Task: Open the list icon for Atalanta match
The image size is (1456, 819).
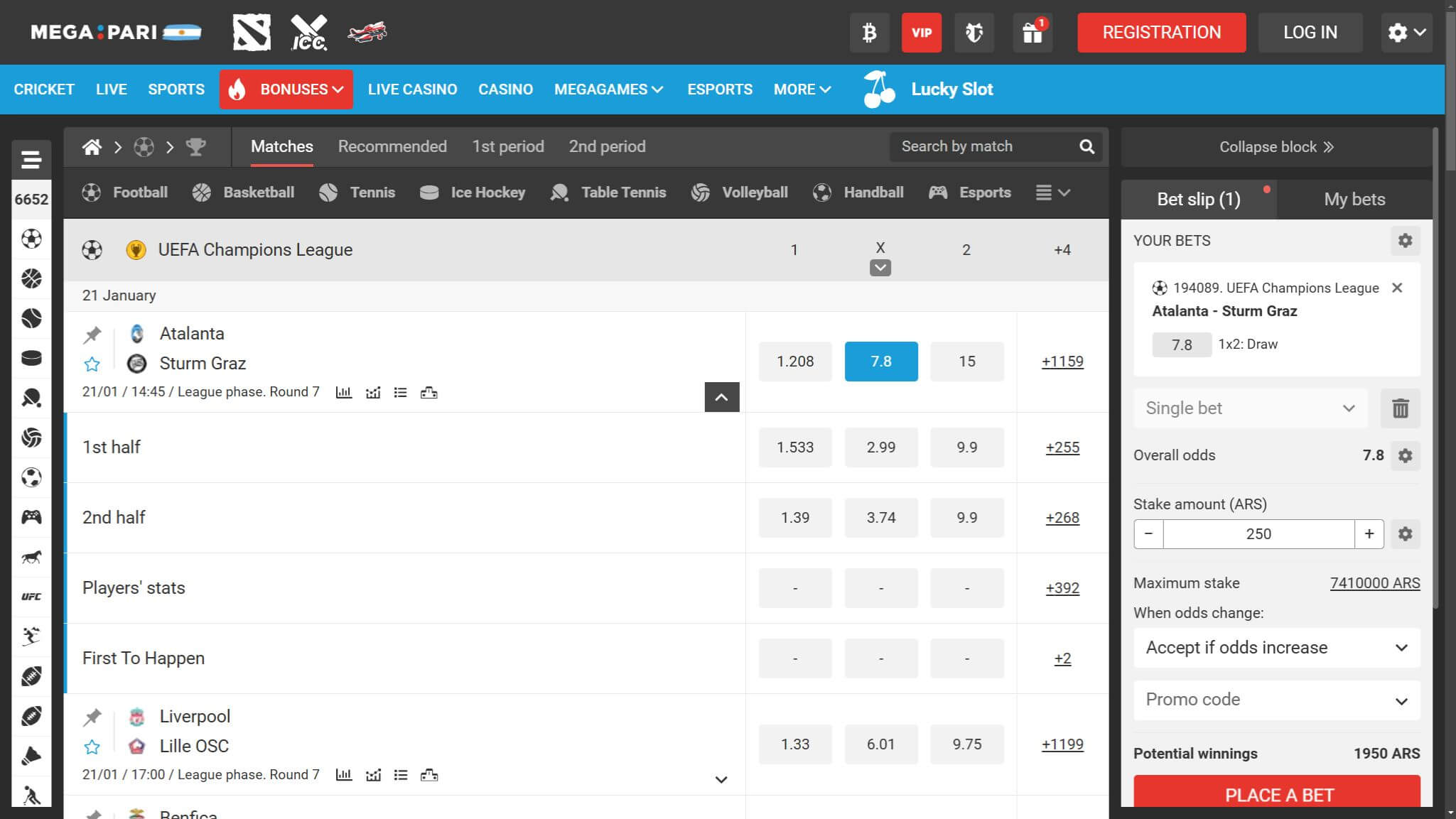Action: click(x=401, y=393)
